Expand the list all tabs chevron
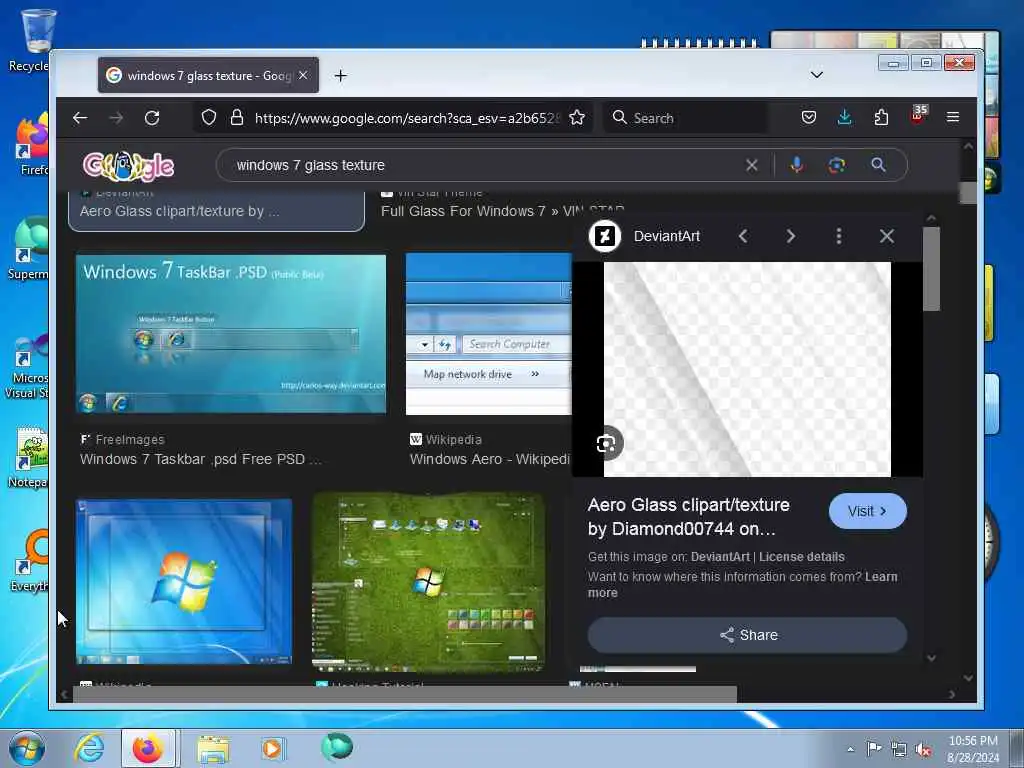 pyautogui.click(x=816, y=75)
